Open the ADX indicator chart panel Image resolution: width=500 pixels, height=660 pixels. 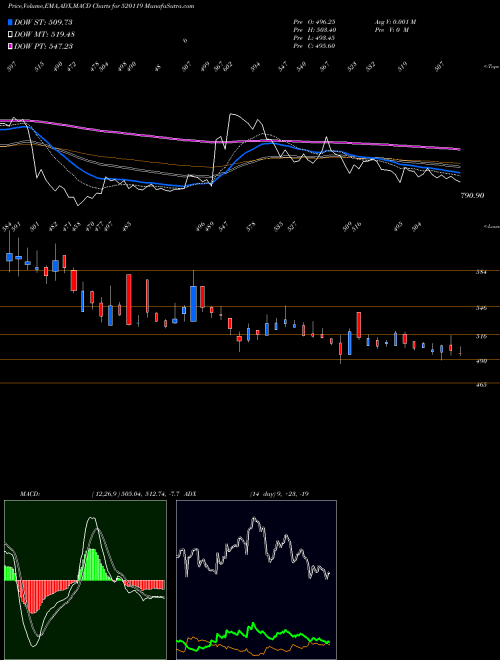pos(256,580)
